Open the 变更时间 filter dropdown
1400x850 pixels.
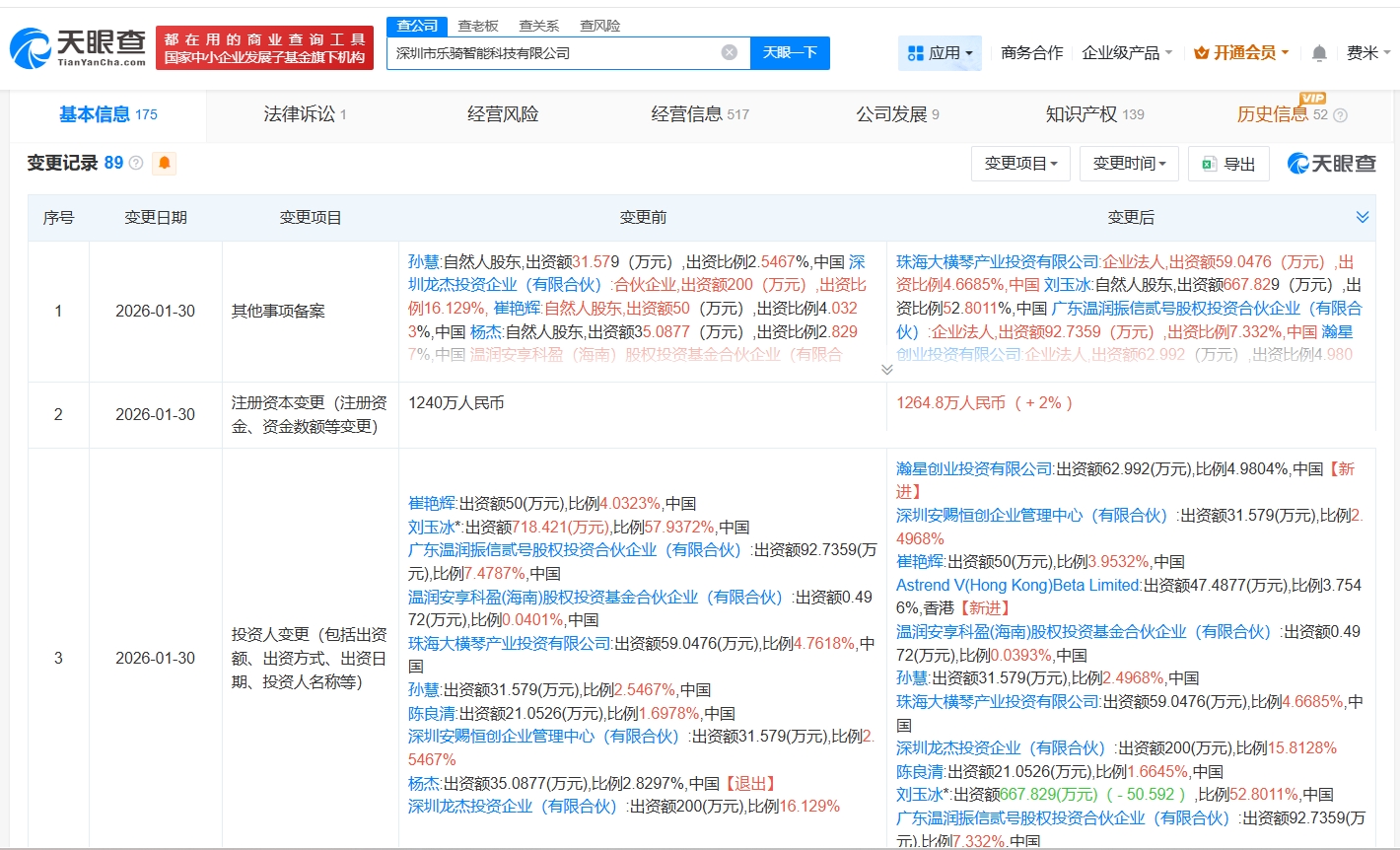click(1129, 164)
